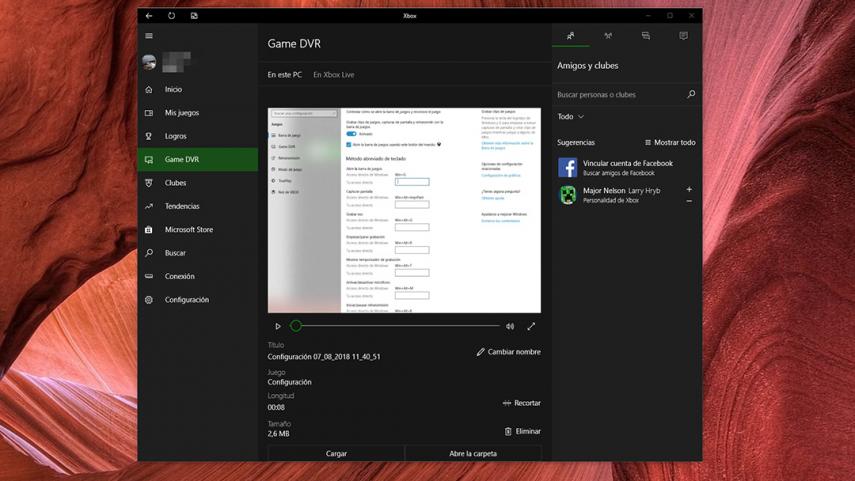Switch to En este PC tab

pos(284,75)
